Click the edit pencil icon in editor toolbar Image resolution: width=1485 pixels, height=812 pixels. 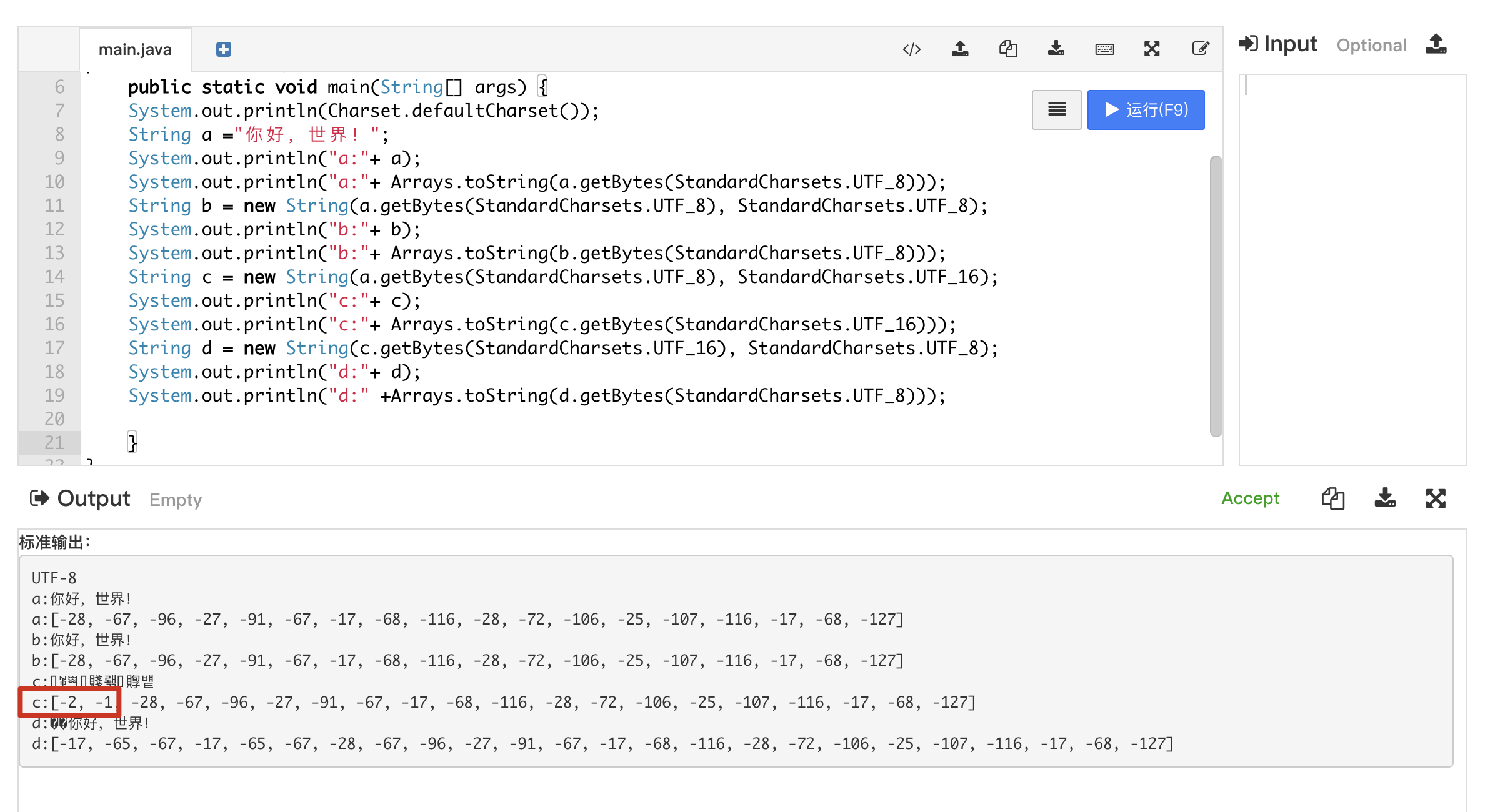[x=1200, y=49]
